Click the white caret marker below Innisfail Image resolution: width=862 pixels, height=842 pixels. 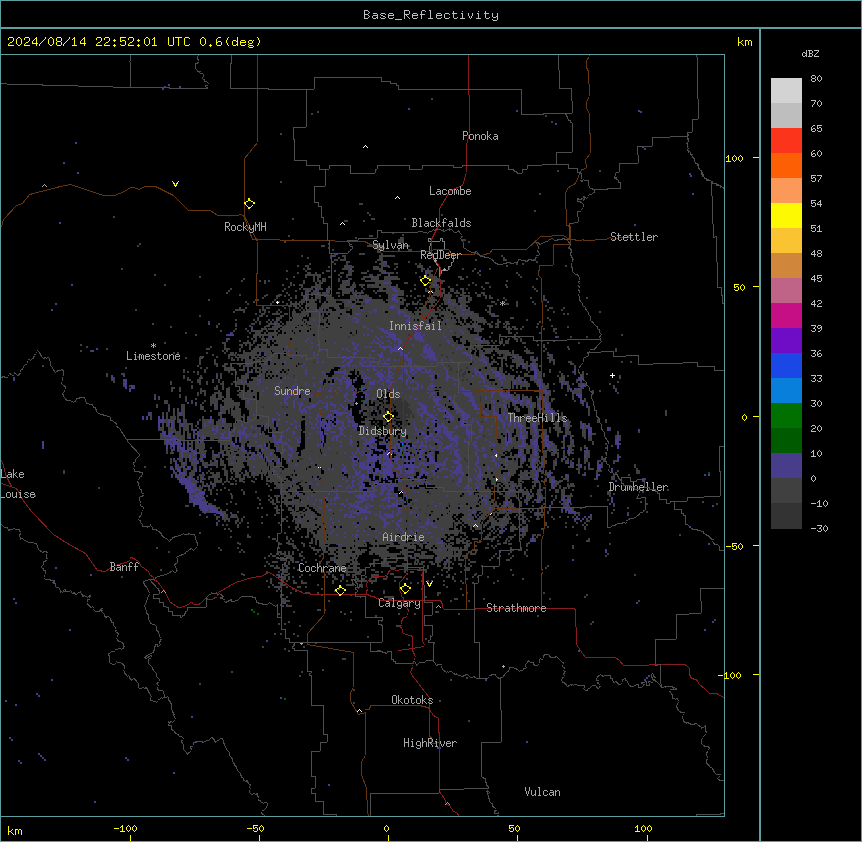(400, 348)
